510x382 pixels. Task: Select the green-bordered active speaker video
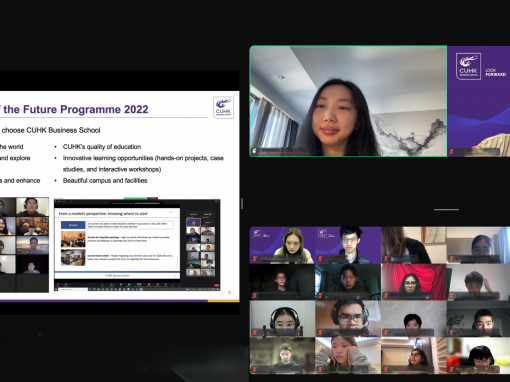(348, 101)
